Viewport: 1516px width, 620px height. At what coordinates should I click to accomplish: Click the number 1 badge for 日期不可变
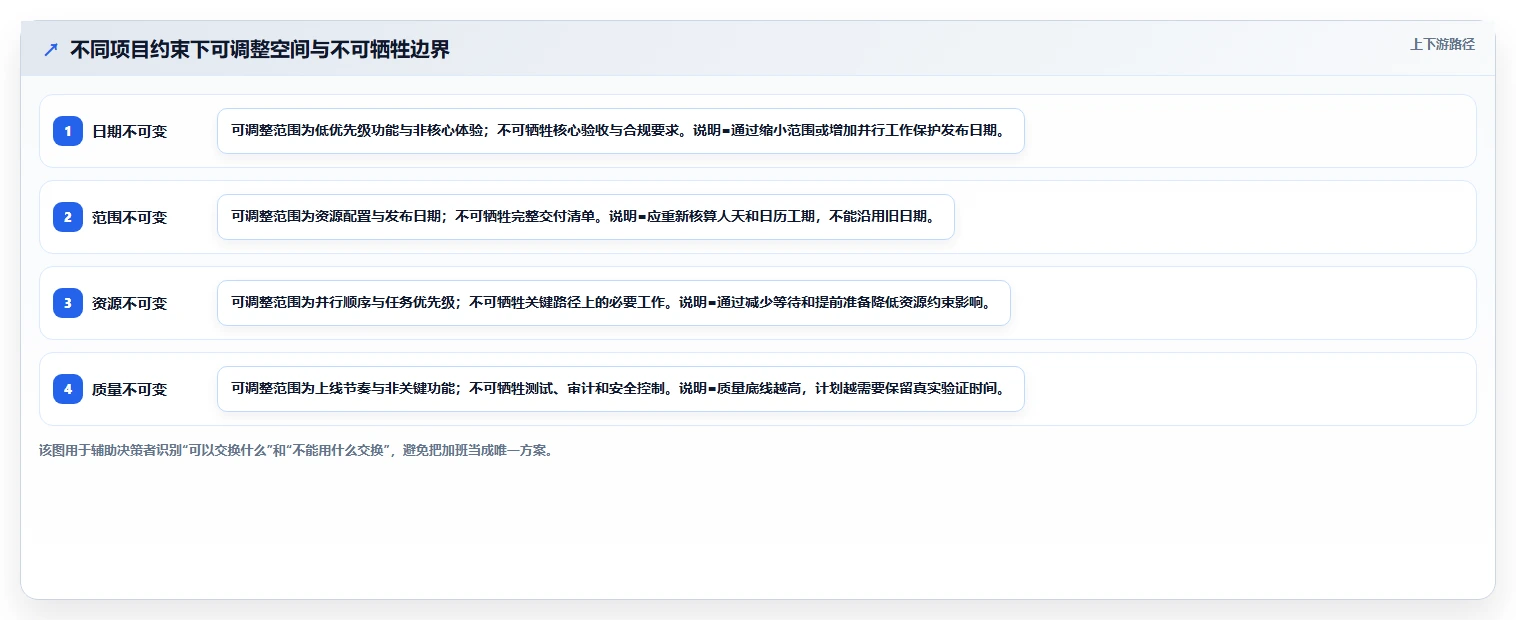[68, 131]
